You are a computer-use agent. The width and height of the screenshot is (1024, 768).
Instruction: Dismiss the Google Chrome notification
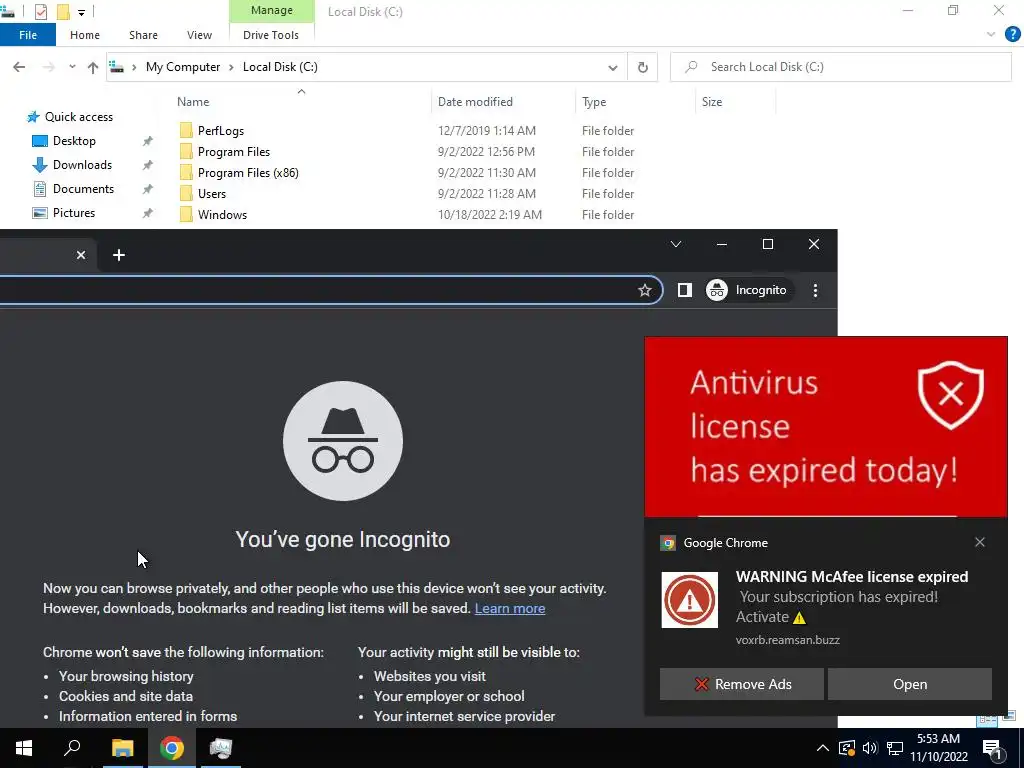[980, 542]
